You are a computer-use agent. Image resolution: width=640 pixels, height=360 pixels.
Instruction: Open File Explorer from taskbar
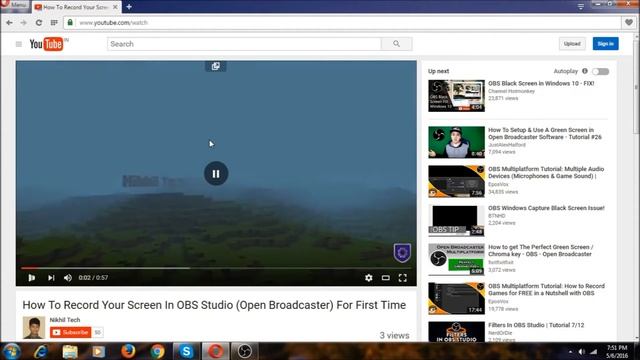point(70,351)
